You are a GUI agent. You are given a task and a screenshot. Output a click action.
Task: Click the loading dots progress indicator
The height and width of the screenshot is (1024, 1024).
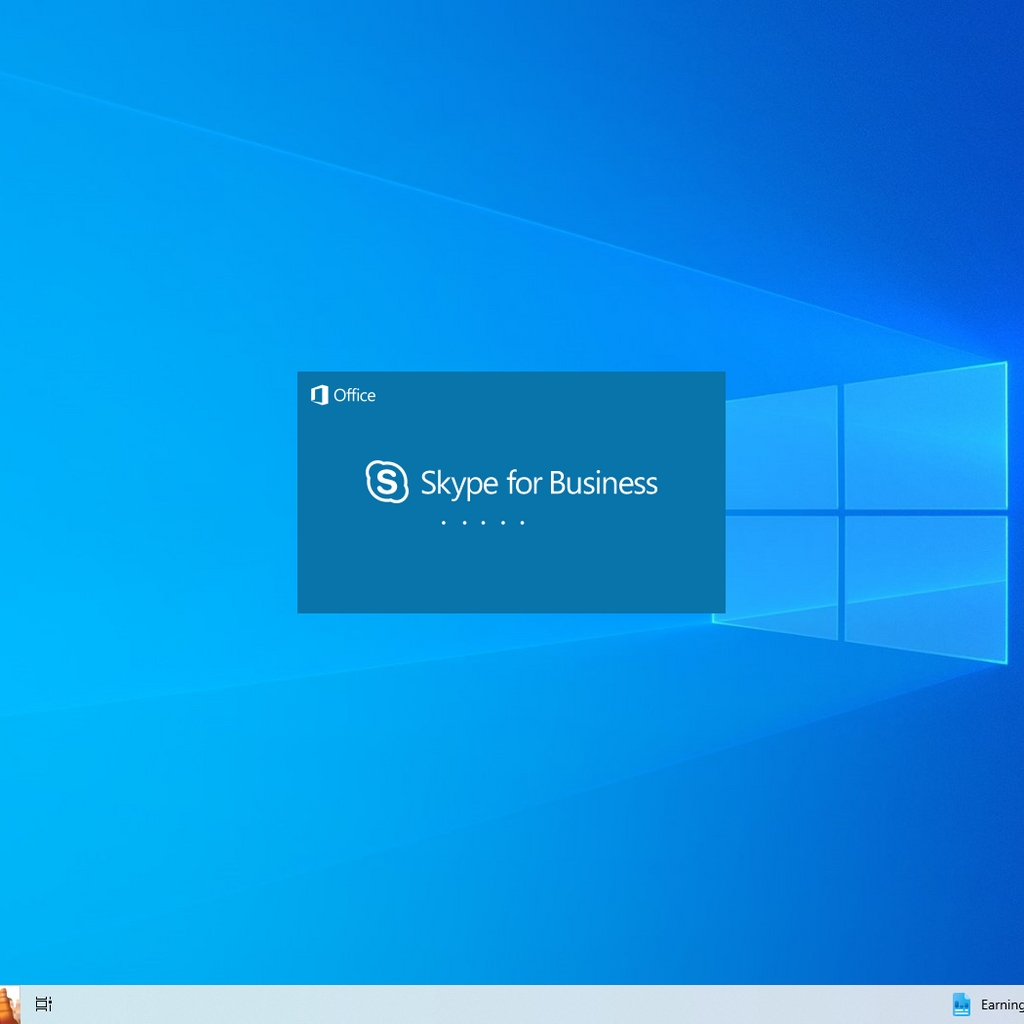click(x=483, y=522)
